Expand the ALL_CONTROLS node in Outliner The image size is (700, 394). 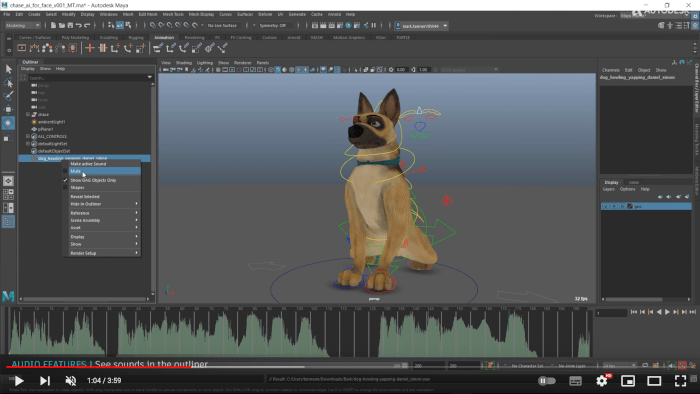(28, 137)
